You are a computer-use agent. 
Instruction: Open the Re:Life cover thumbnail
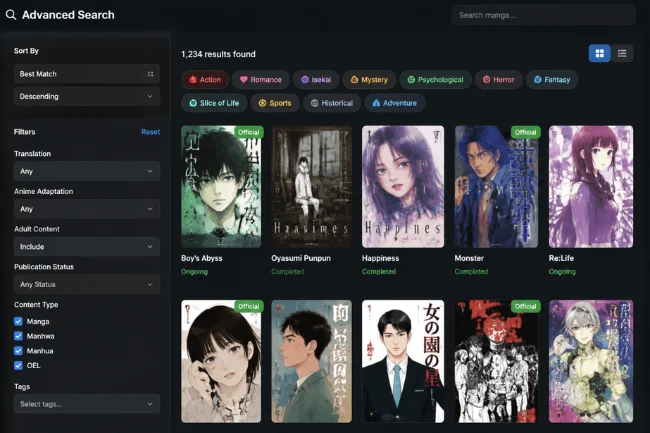pos(591,187)
